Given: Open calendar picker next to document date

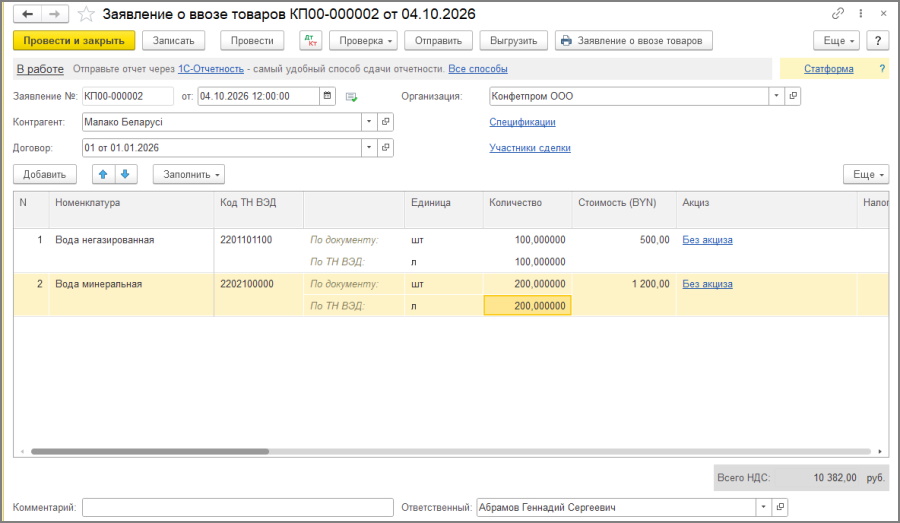Looking at the screenshot, I should 327,96.
